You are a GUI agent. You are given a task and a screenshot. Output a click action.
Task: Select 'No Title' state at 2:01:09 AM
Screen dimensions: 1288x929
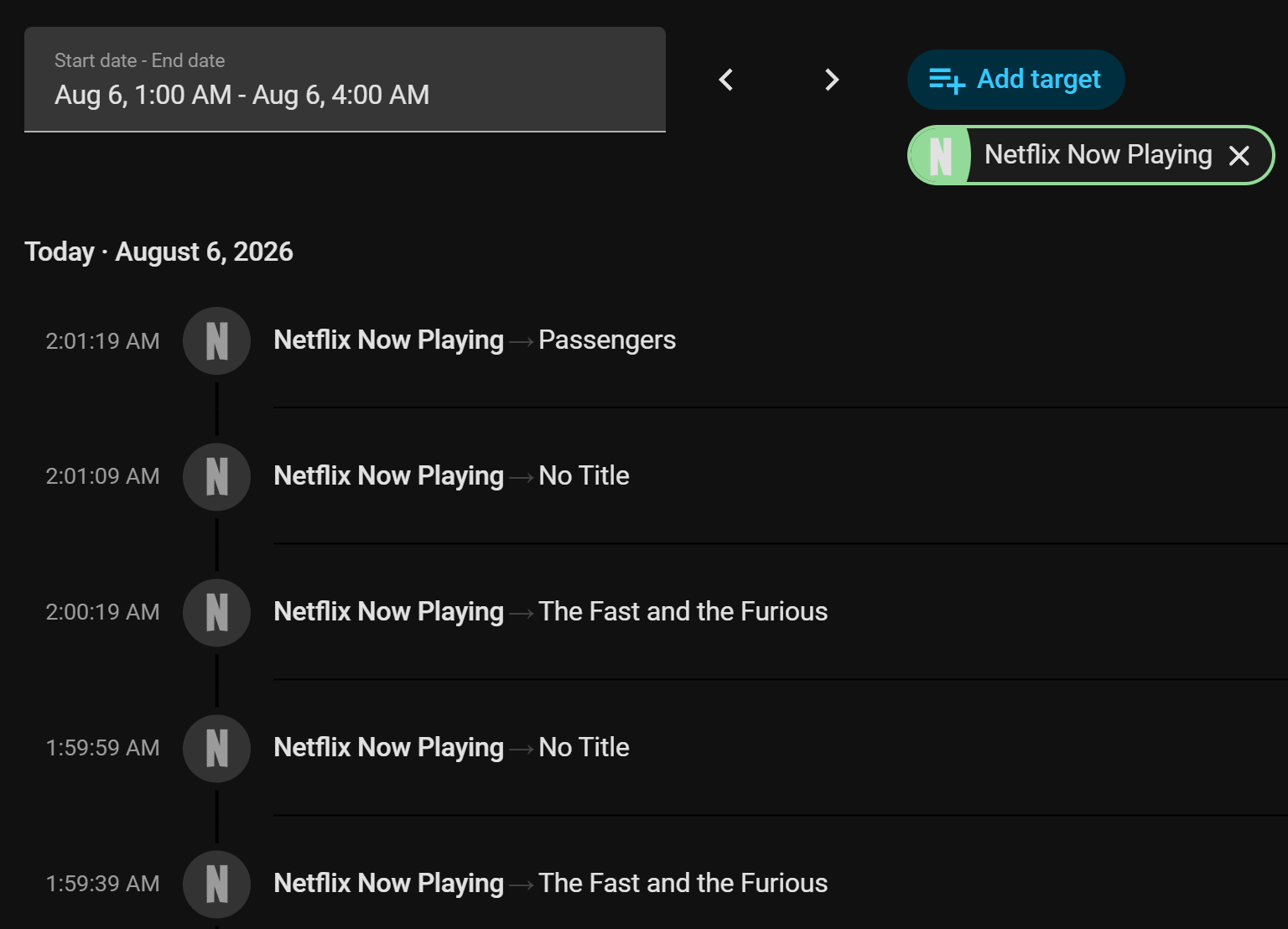[584, 476]
